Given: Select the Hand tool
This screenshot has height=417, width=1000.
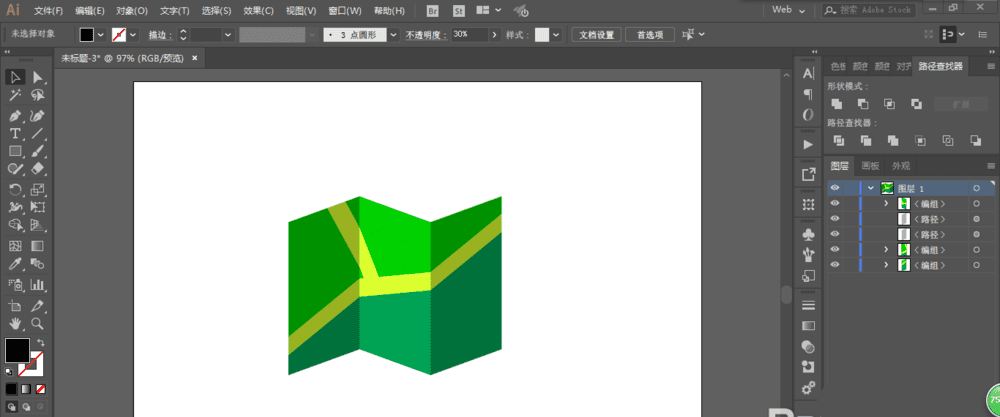Looking at the screenshot, I should [16, 324].
